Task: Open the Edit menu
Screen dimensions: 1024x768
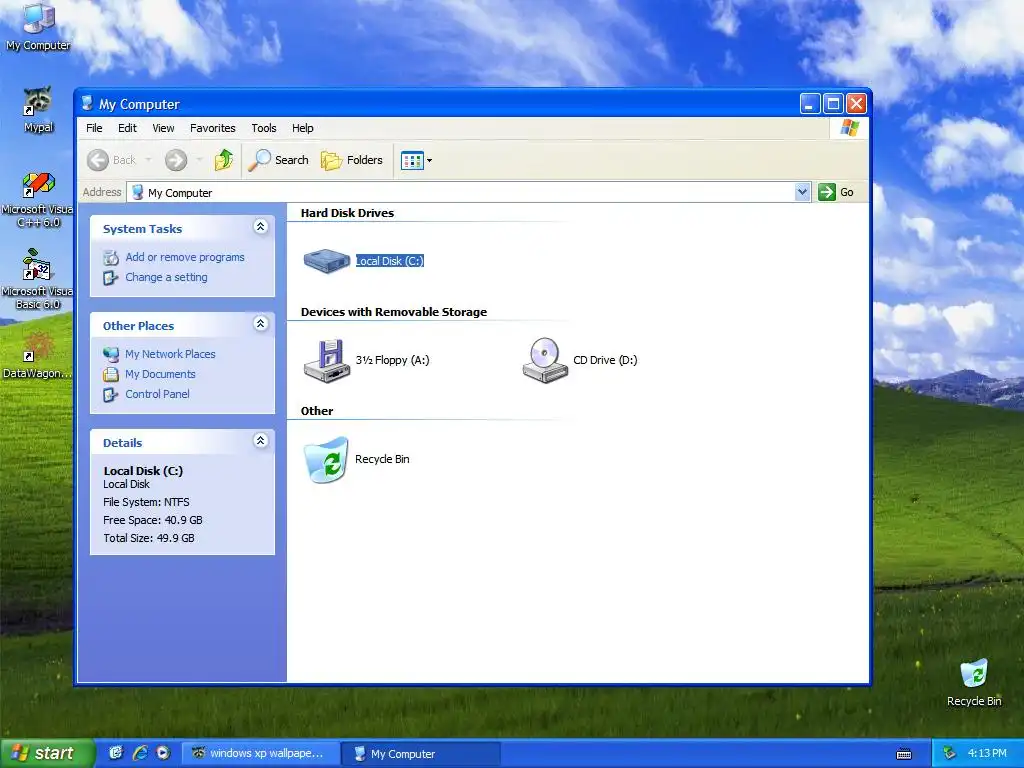Action: [127, 128]
